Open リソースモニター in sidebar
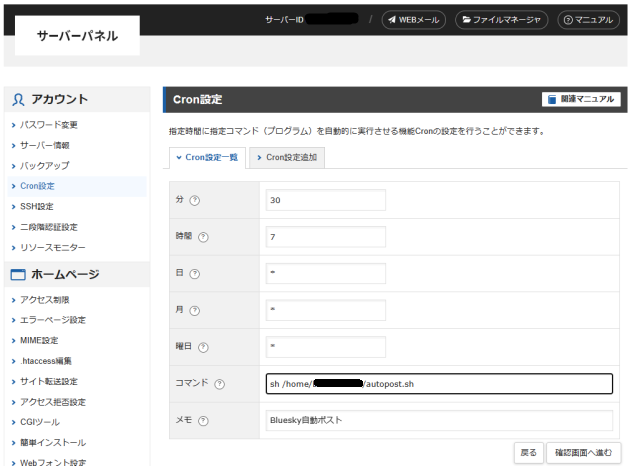Screen dimensions: 640x466 [53, 248]
